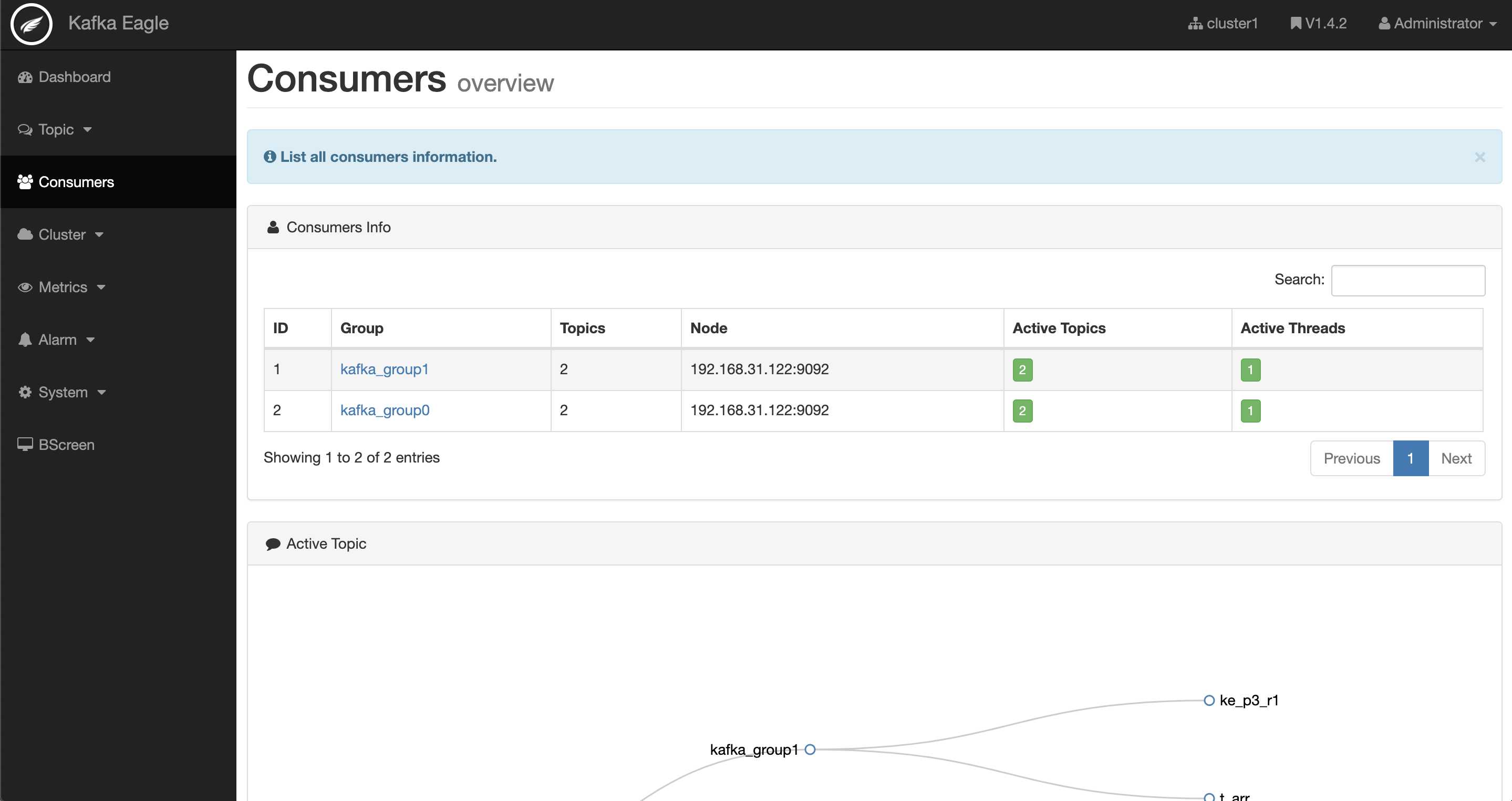Navigate to page 1 of consumers
The height and width of the screenshot is (801, 1512).
[x=1411, y=457]
